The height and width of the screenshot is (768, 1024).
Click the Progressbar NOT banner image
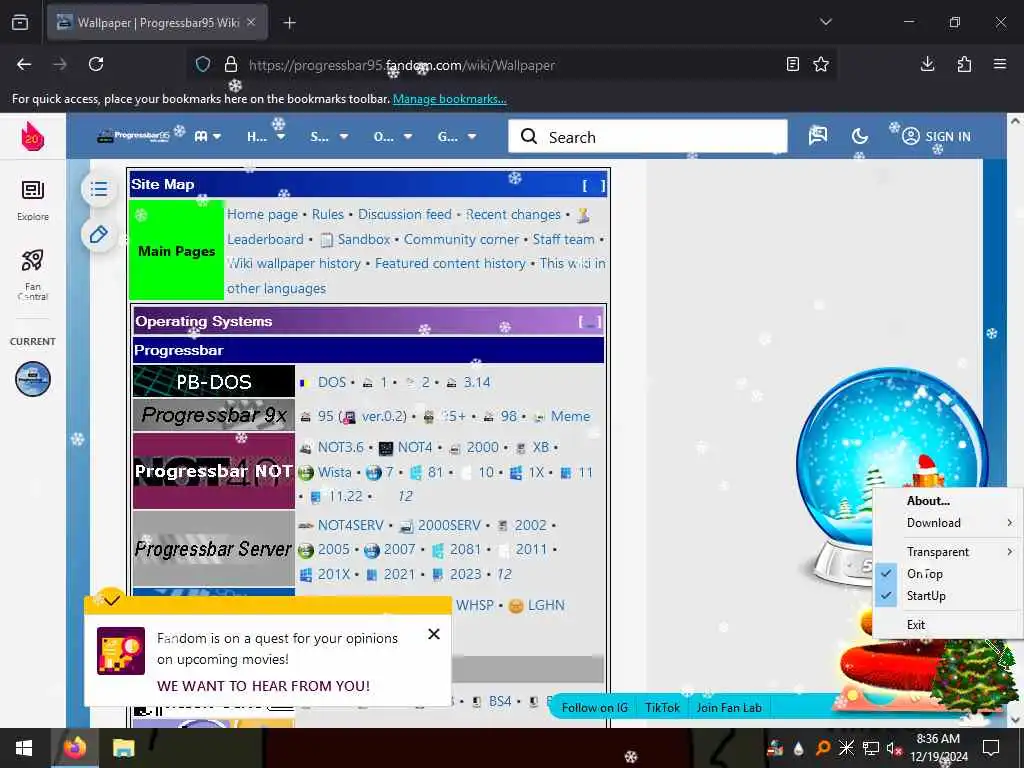[x=214, y=471]
